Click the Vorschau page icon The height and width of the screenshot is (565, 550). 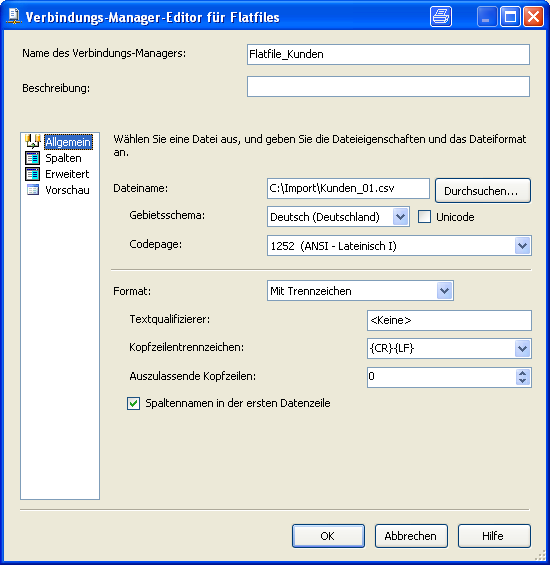[33, 190]
